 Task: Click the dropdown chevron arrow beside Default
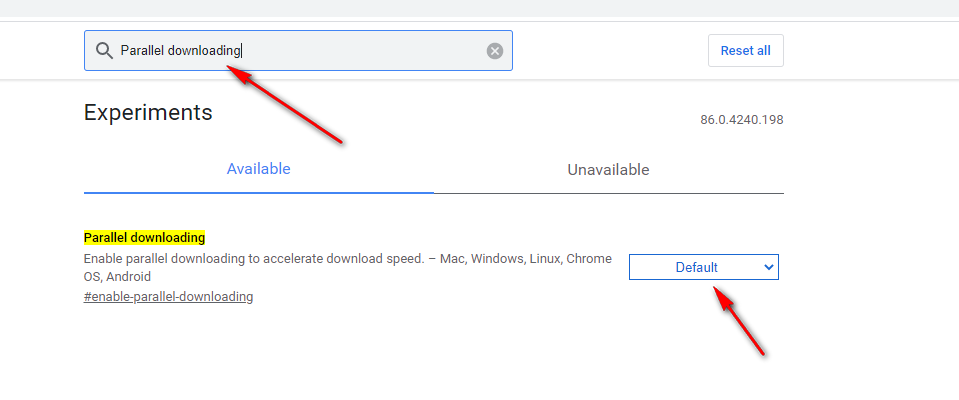(x=769, y=267)
